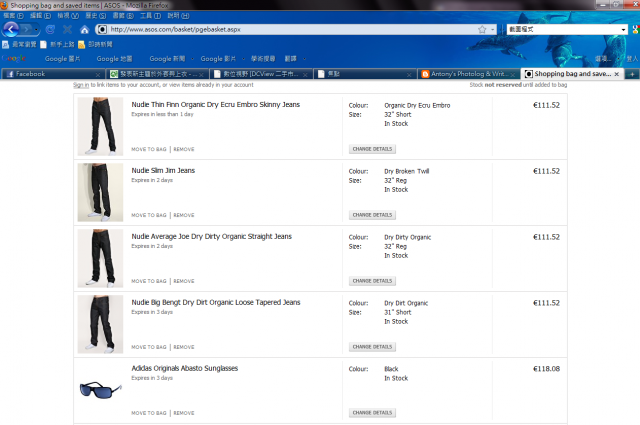Click the Nudie Big Bengt jeans thumbnail
640x425 pixels.
tap(100, 324)
